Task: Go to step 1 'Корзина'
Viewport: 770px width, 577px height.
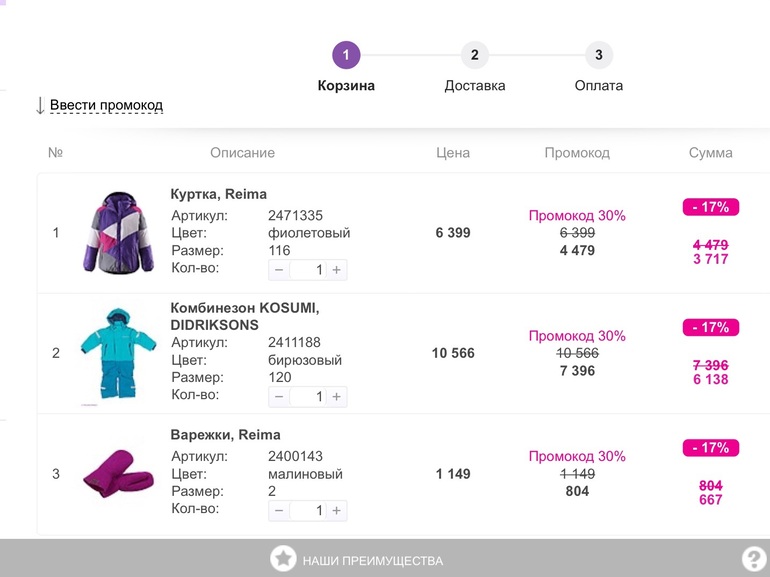Action: point(346,55)
